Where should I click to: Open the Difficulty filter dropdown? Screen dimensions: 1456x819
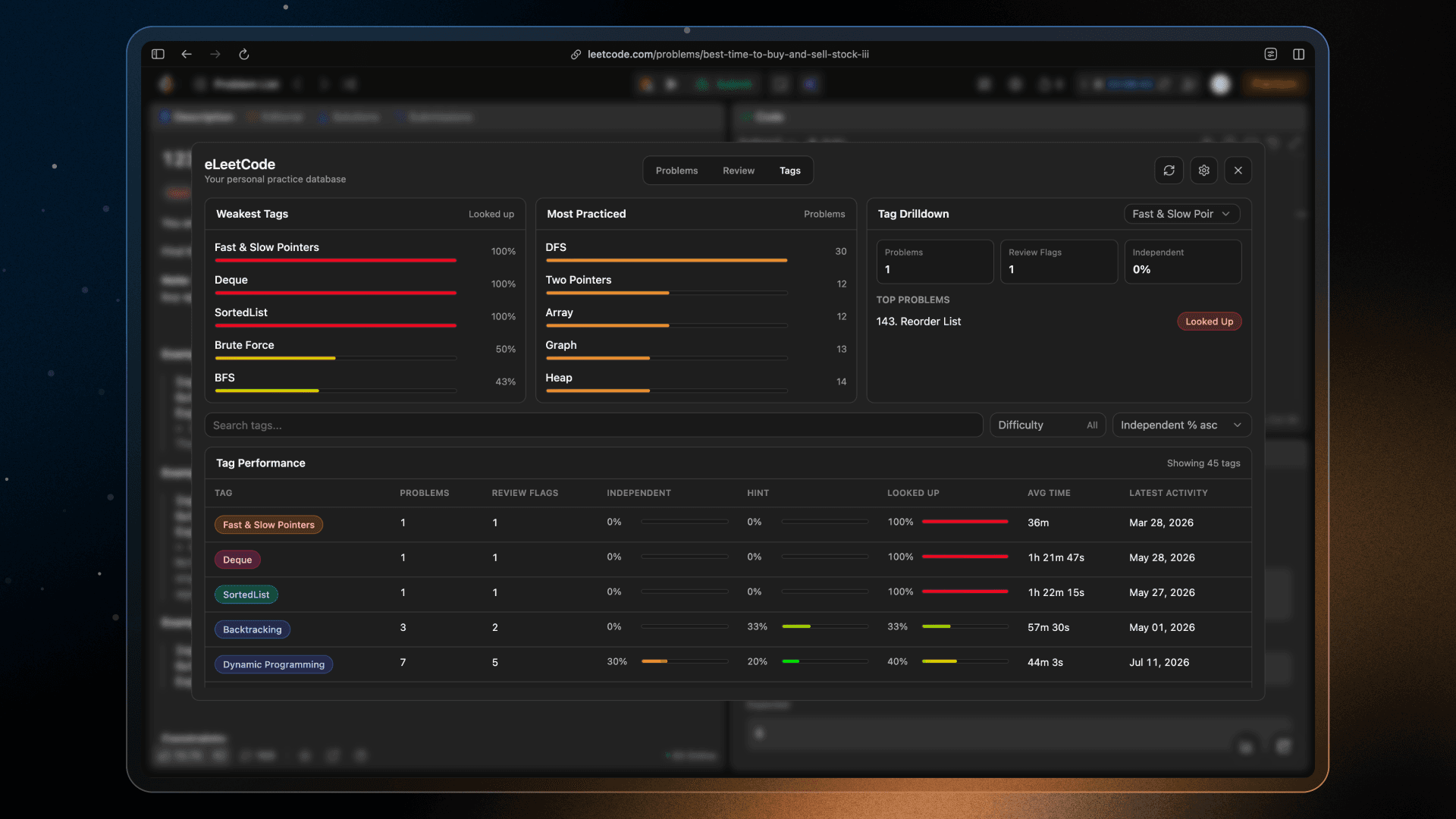click(1047, 425)
